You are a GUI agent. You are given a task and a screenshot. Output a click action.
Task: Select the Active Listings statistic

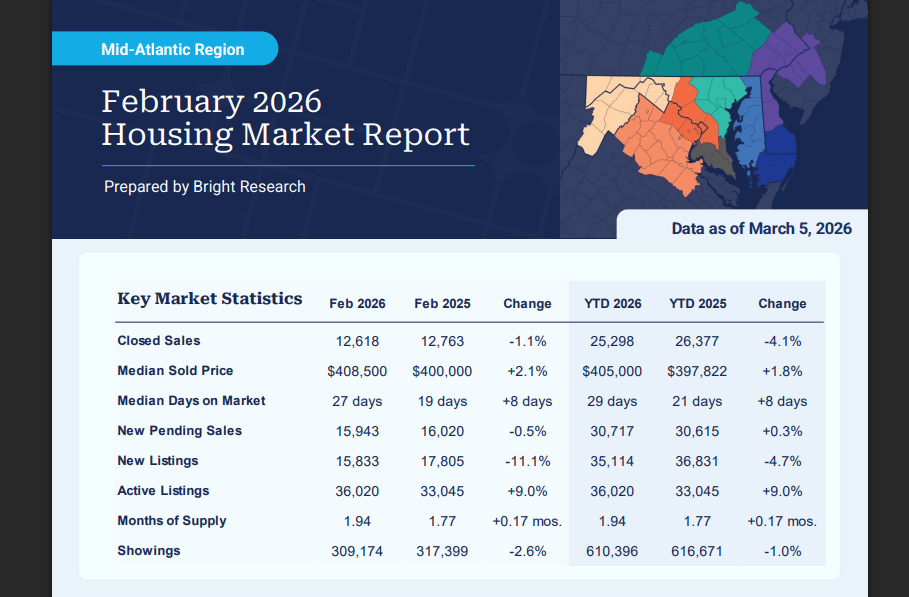pos(163,491)
